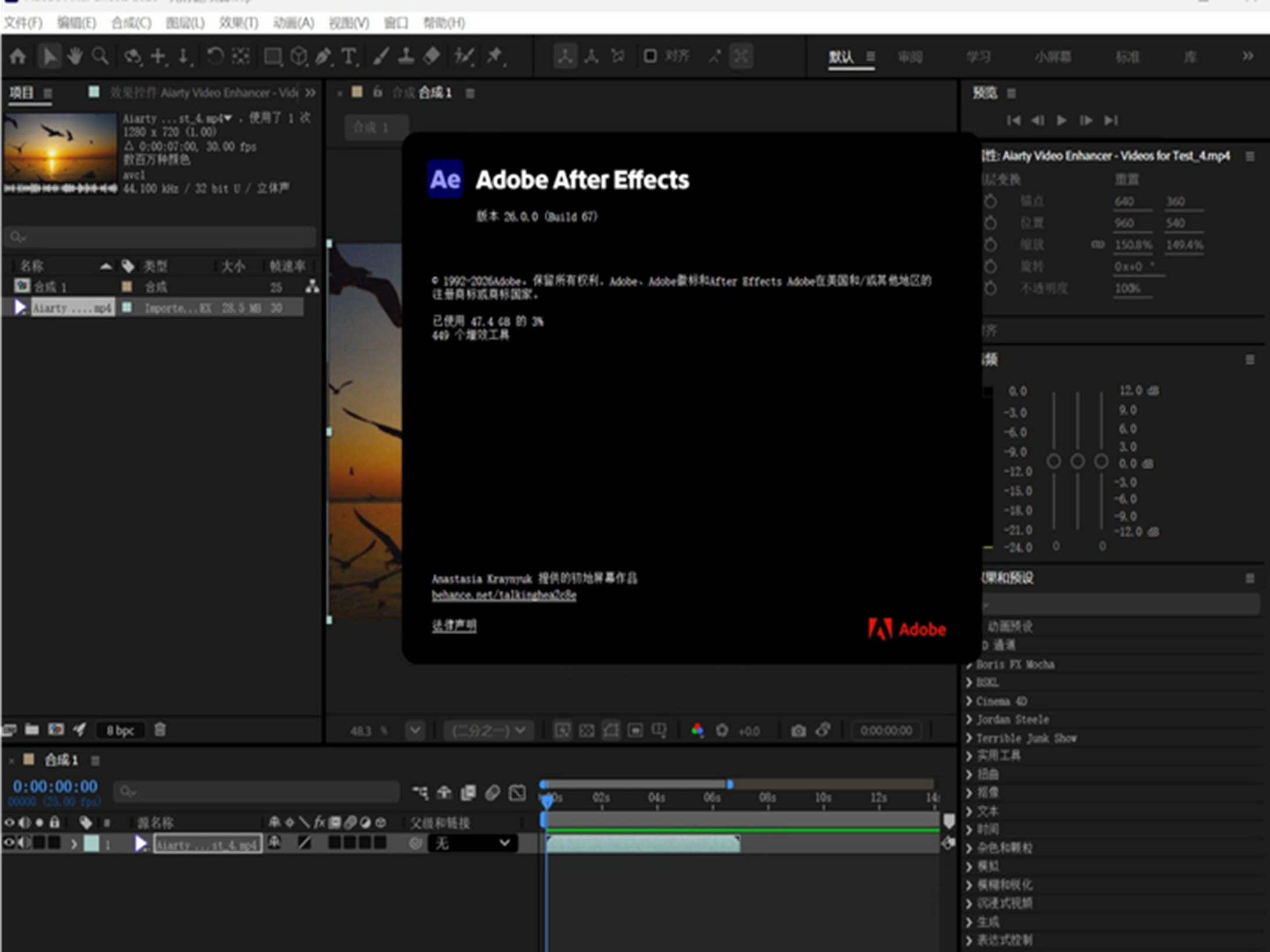Click the sunset footage thumbnail in Project panel
This screenshot has height=952, width=1270.
point(60,148)
